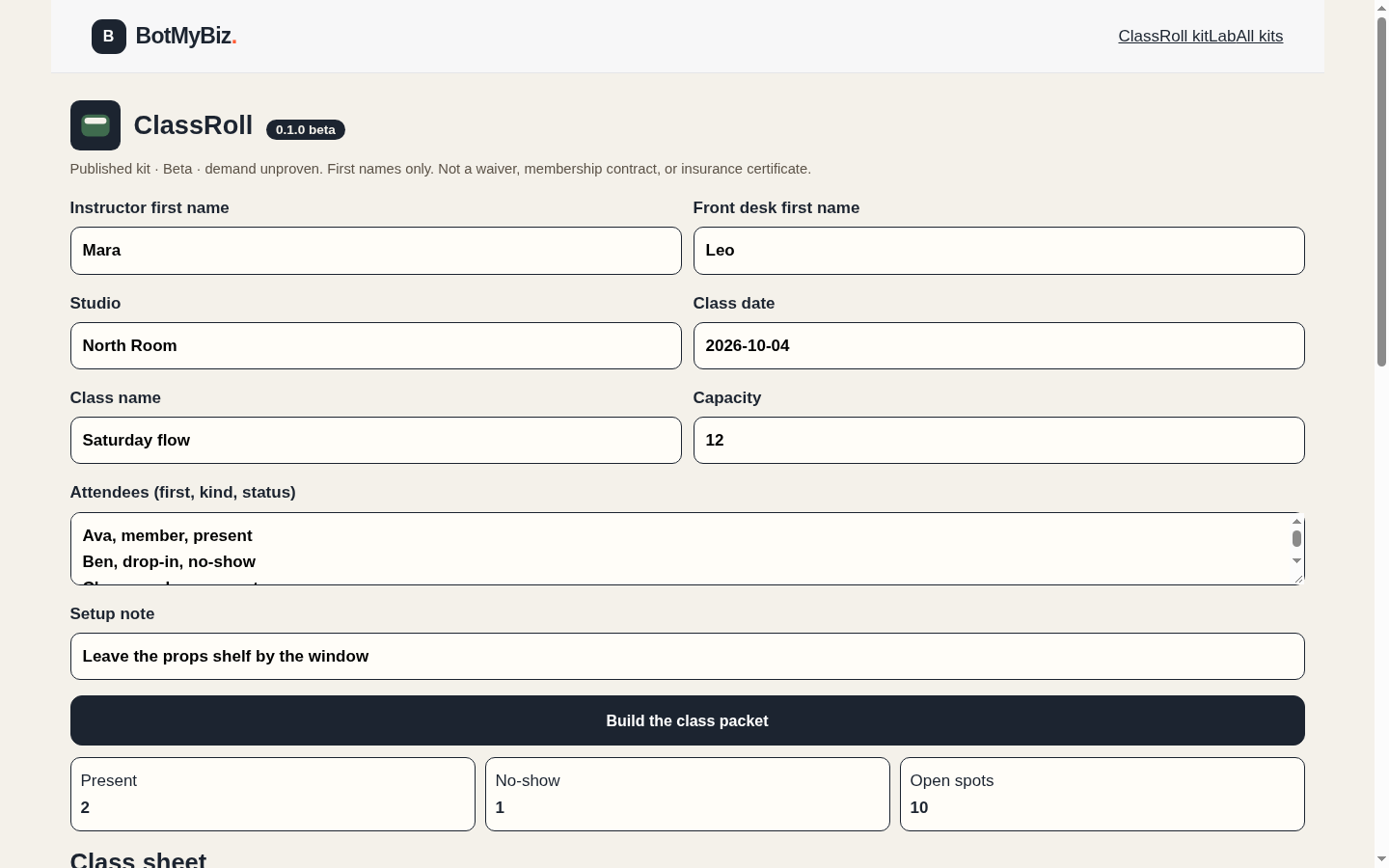Click the Open spots count card

click(1103, 794)
